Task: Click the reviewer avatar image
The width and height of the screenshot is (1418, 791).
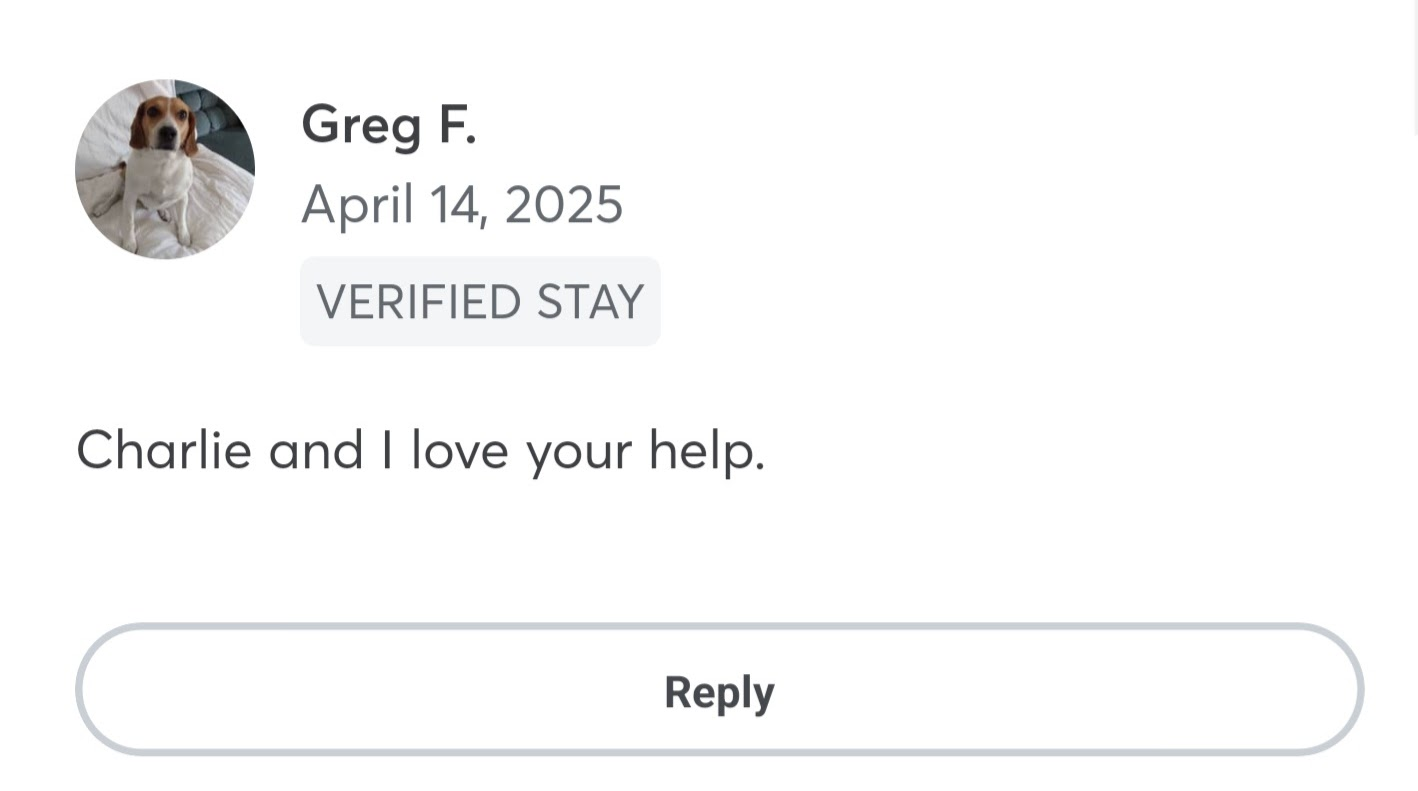Action: [x=165, y=169]
